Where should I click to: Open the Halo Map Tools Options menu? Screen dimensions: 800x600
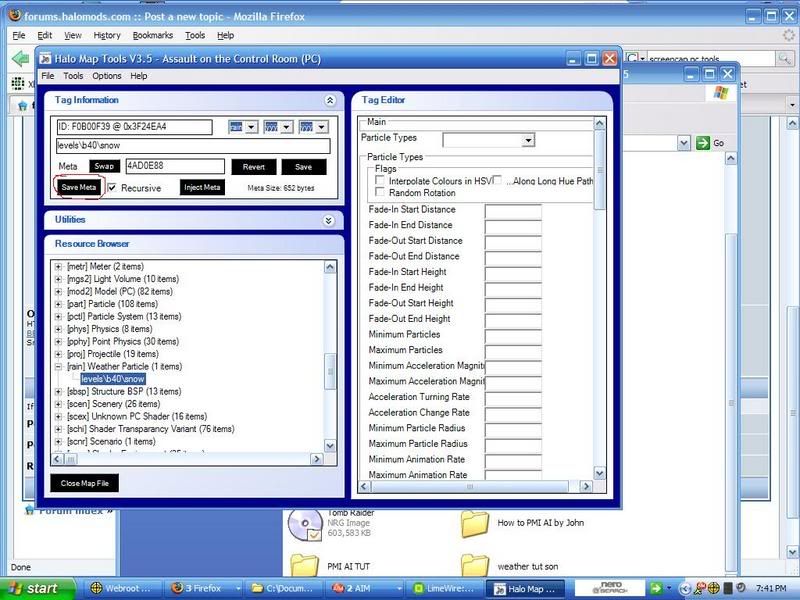coord(107,76)
